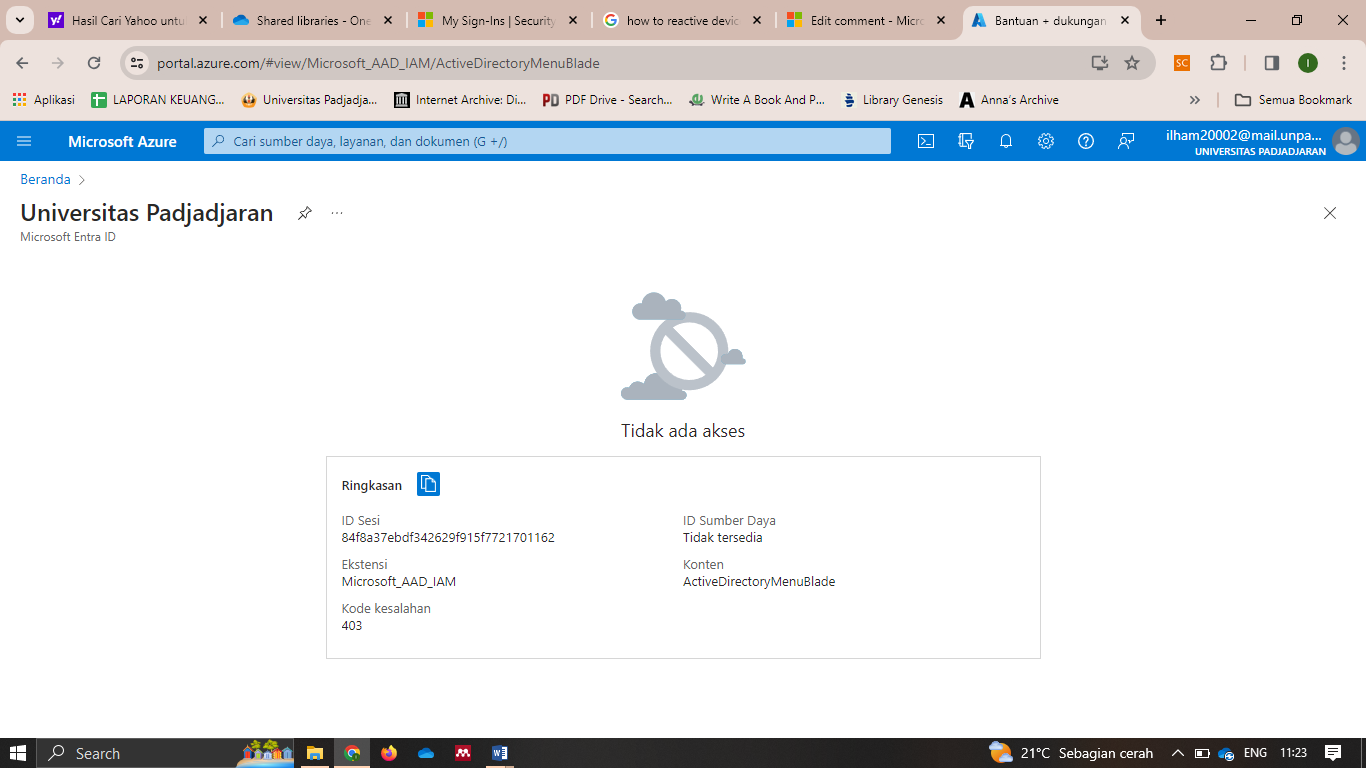
Task: Open Library Genesis bookmark
Action: click(893, 100)
